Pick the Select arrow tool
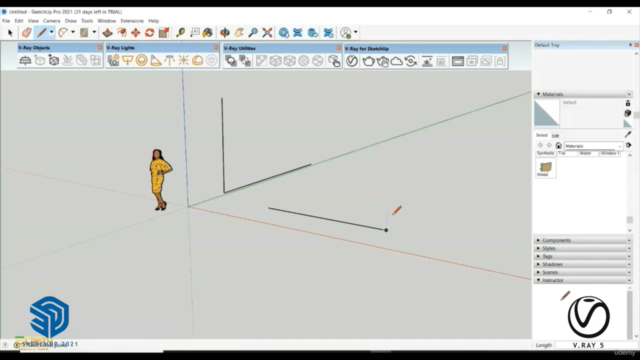 (x=10, y=33)
